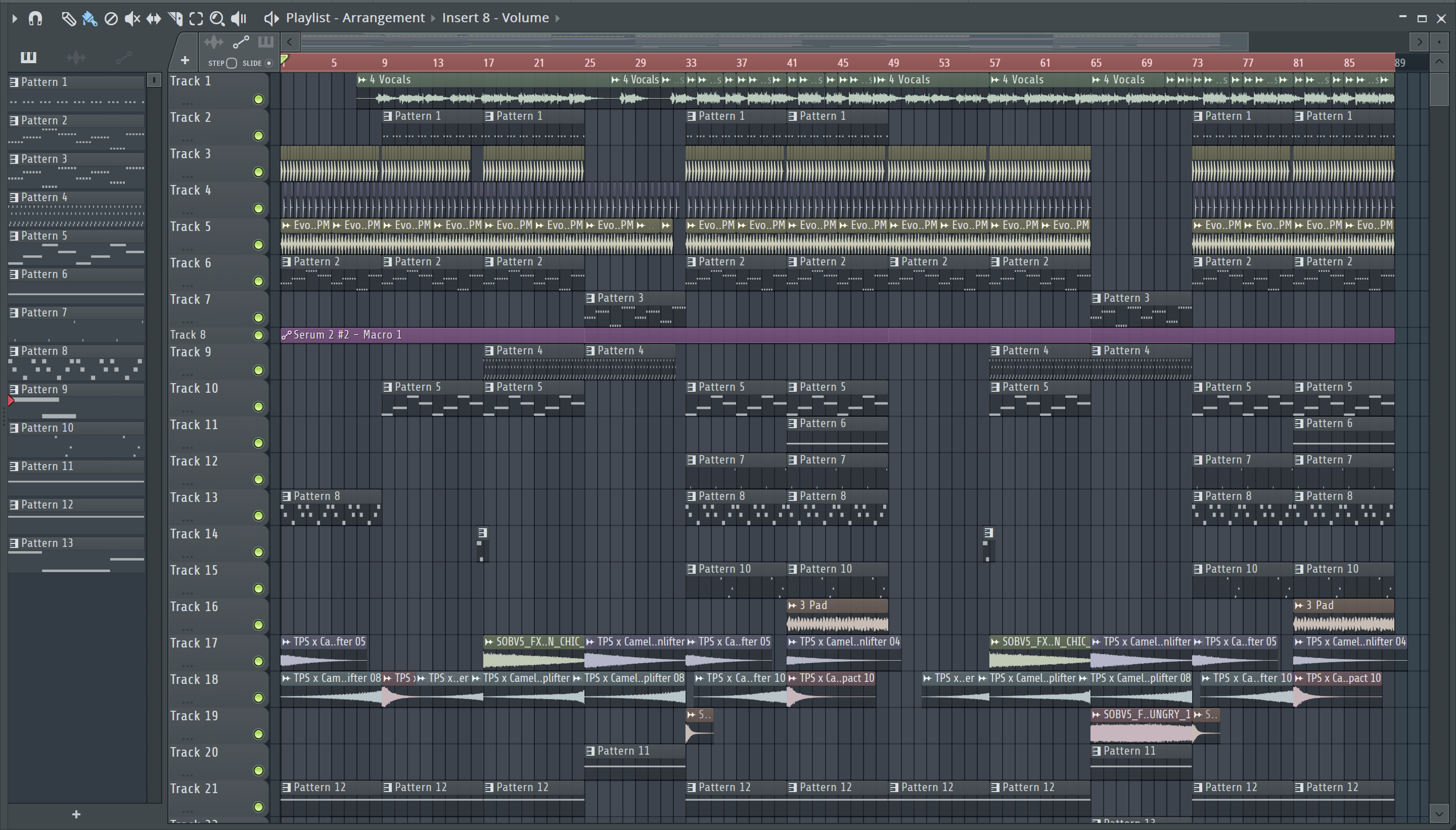
Task: Expand arrow after Insert 8 - Volume
Action: [x=558, y=18]
